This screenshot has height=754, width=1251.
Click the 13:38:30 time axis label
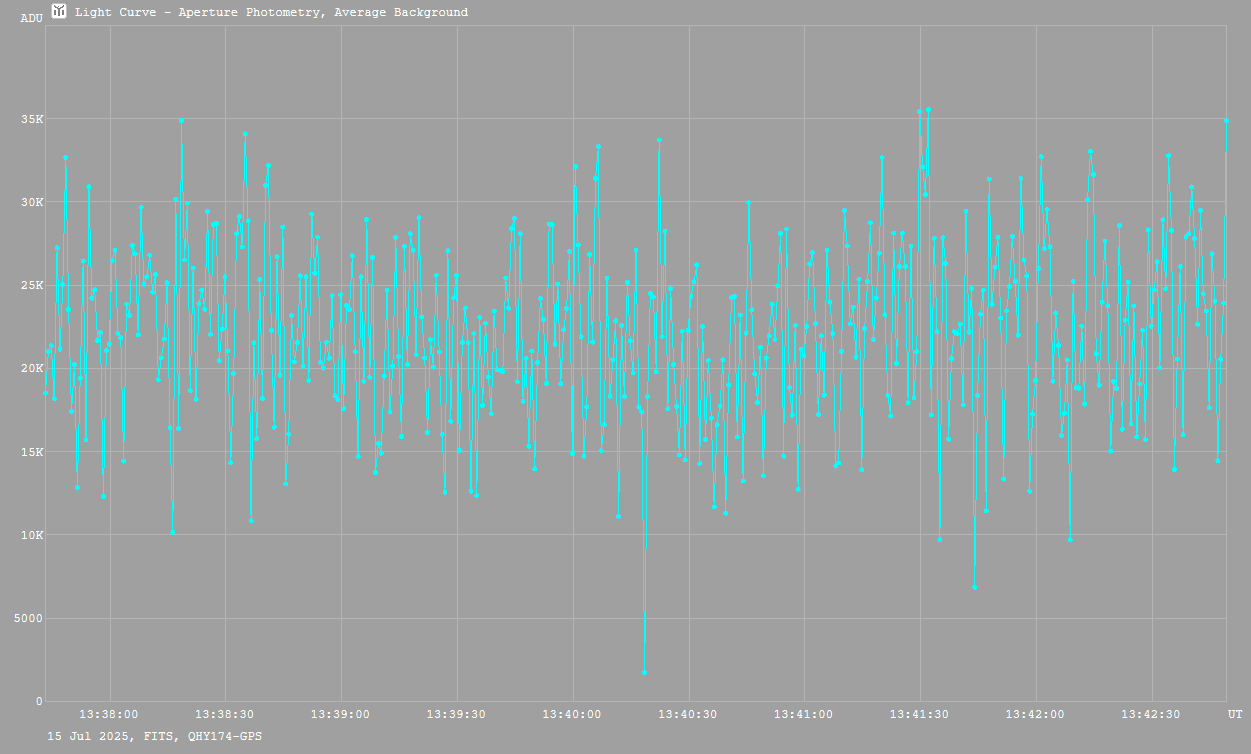[225, 714]
